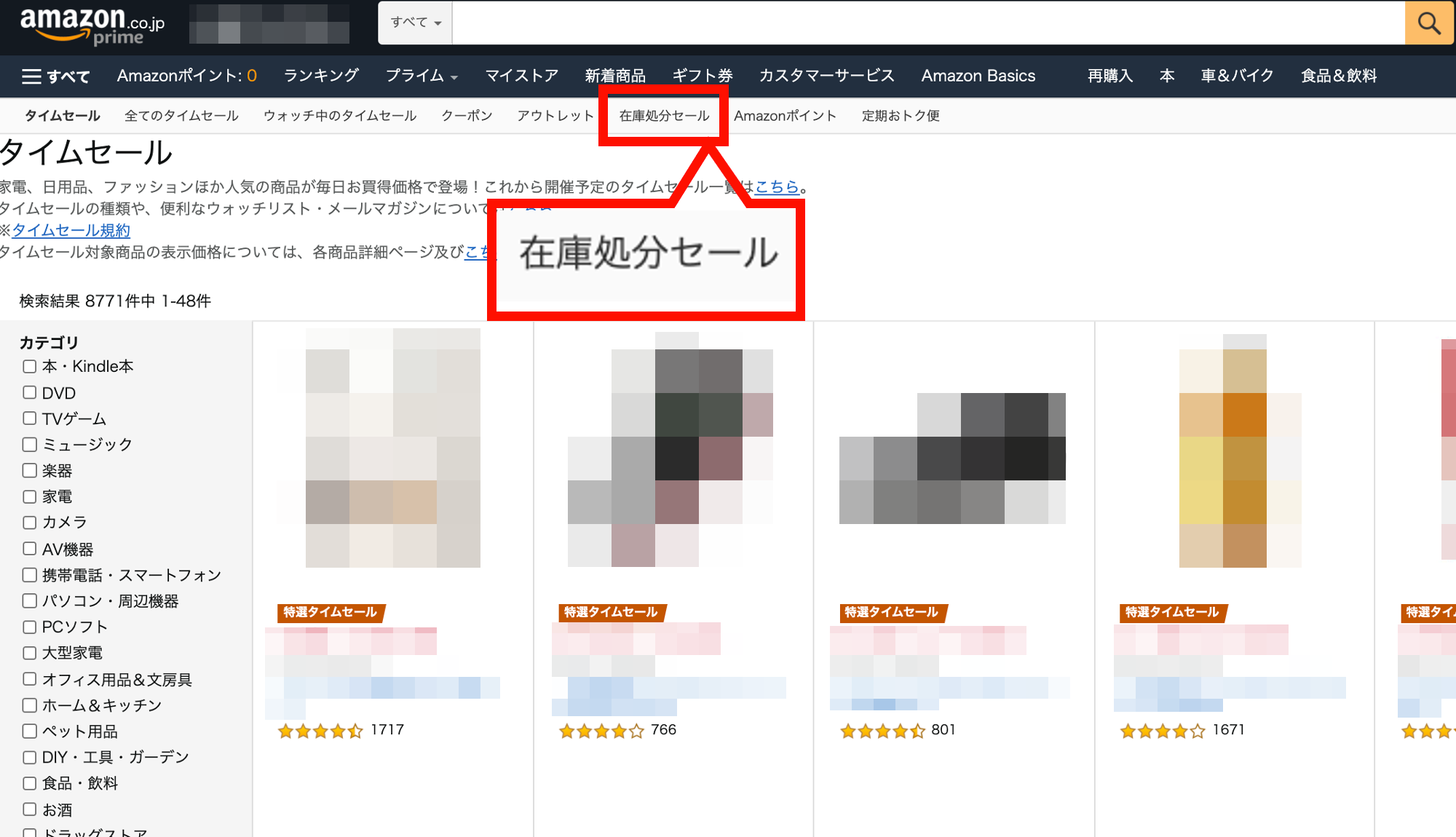Check the 本・Kindle本 category checkbox
The image size is (1456, 837).
[x=29, y=366]
